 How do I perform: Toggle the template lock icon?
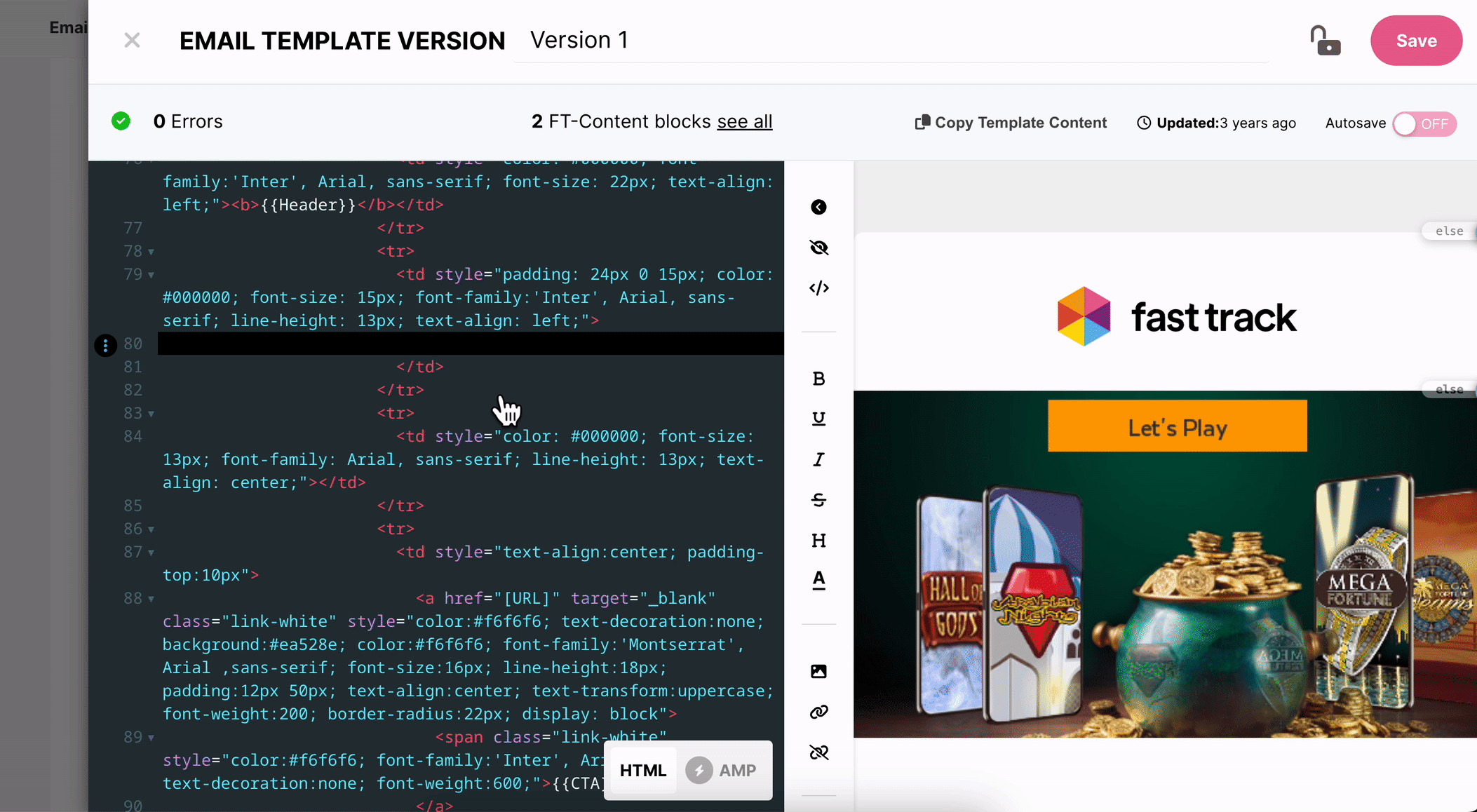pyautogui.click(x=1325, y=41)
